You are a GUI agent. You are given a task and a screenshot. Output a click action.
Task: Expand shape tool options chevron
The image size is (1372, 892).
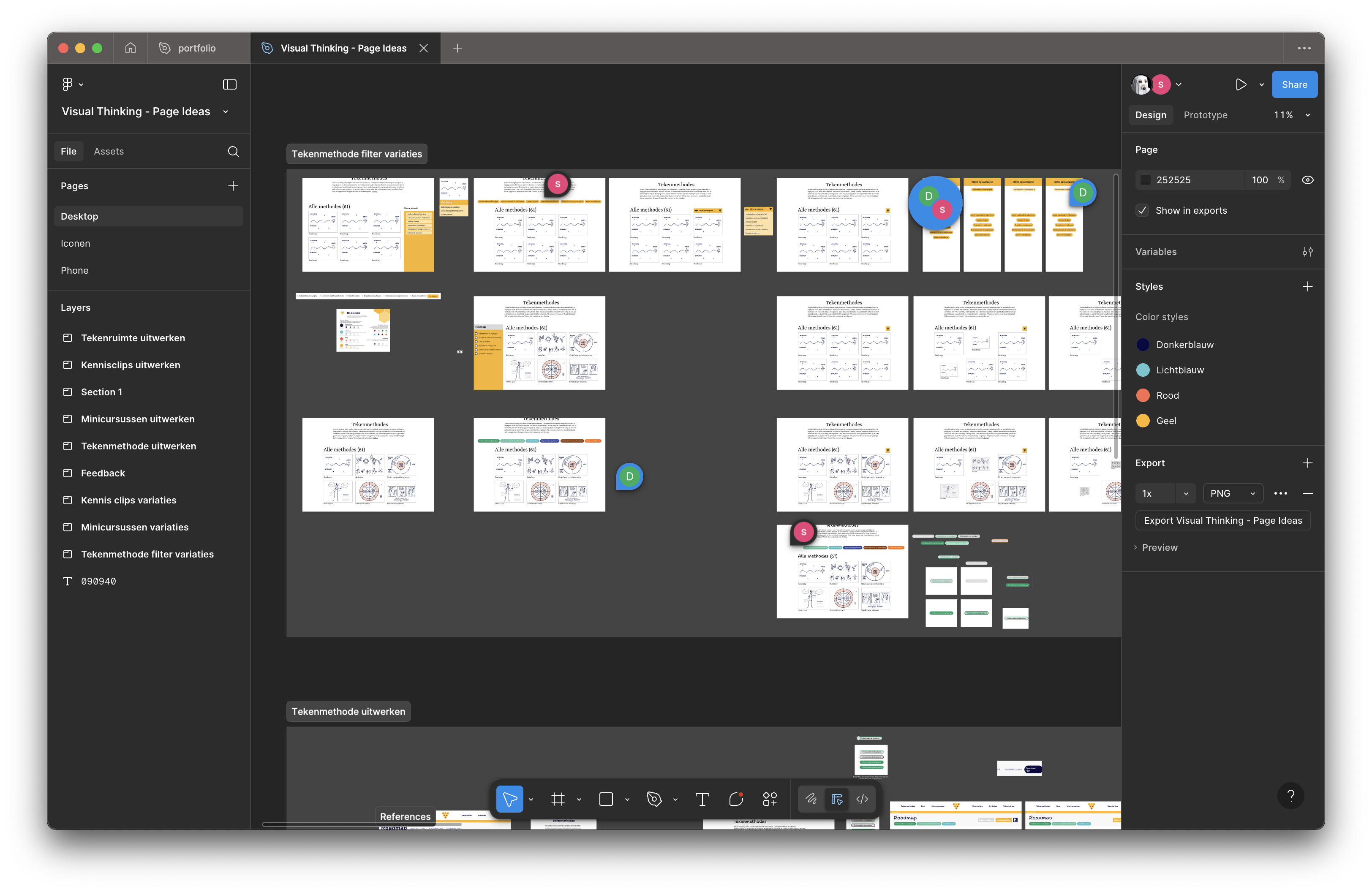(627, 799)
